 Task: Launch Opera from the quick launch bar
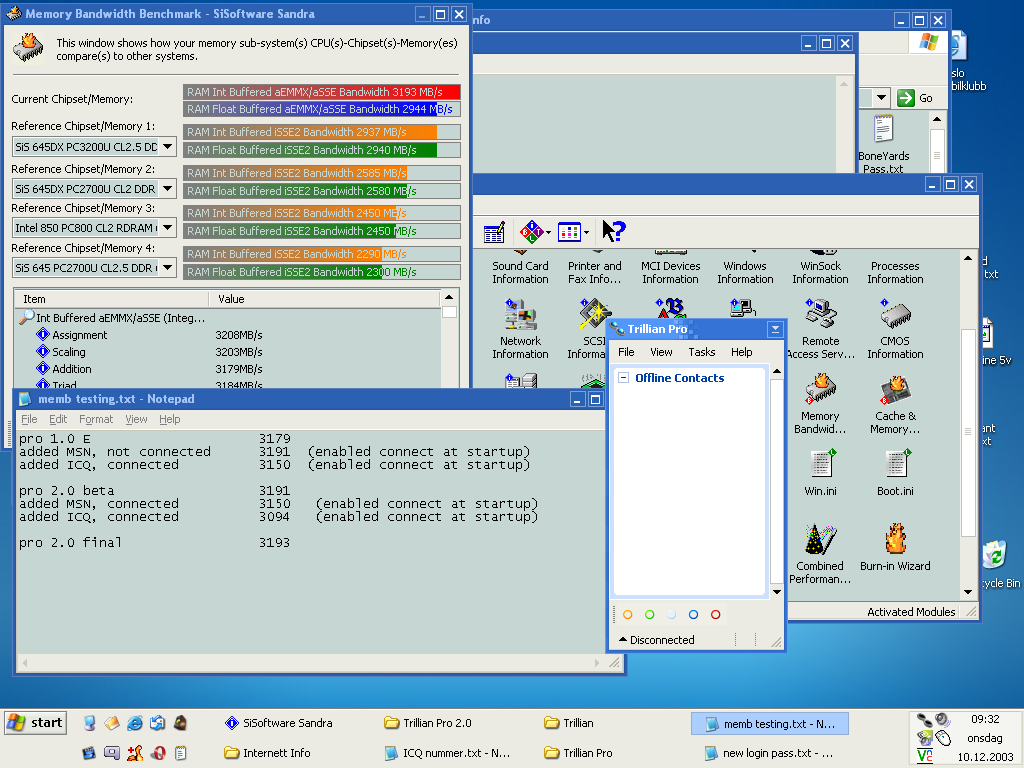coord(159,753)
